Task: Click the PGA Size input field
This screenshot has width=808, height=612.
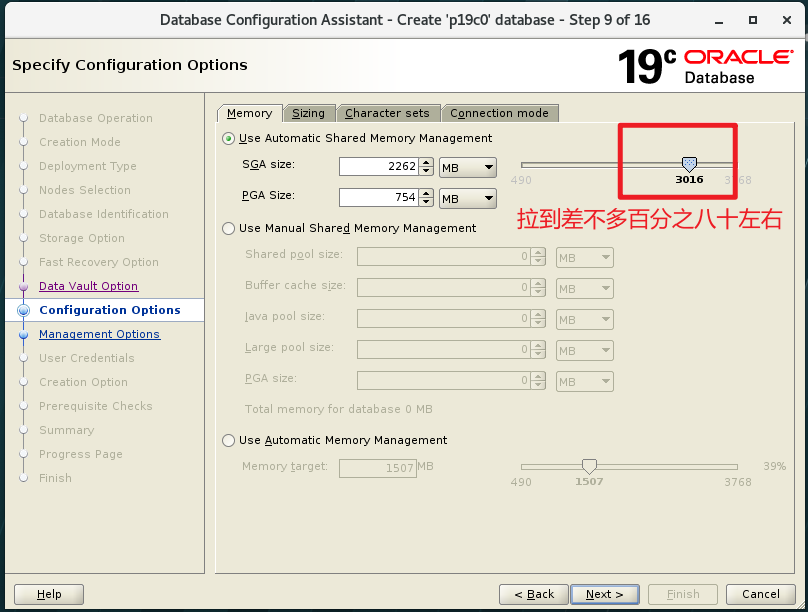Action: [x=379, y=197]
